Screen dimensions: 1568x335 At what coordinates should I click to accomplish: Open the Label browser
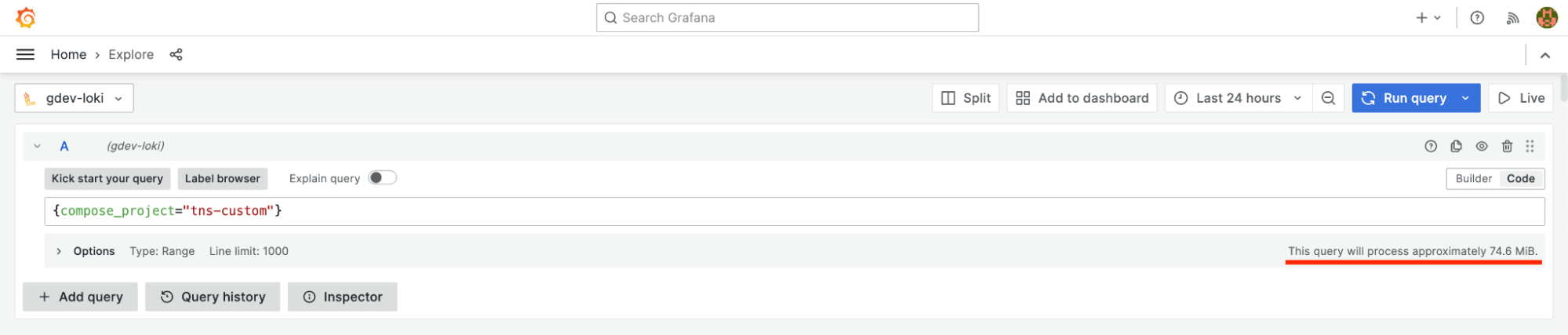pyautogui.click(x=223, y=179)
